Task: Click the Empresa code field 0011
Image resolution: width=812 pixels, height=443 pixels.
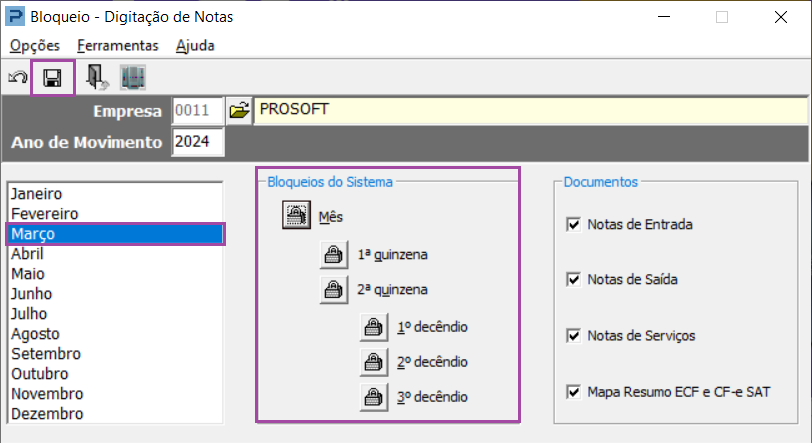Action: click(x=197, y=110)
